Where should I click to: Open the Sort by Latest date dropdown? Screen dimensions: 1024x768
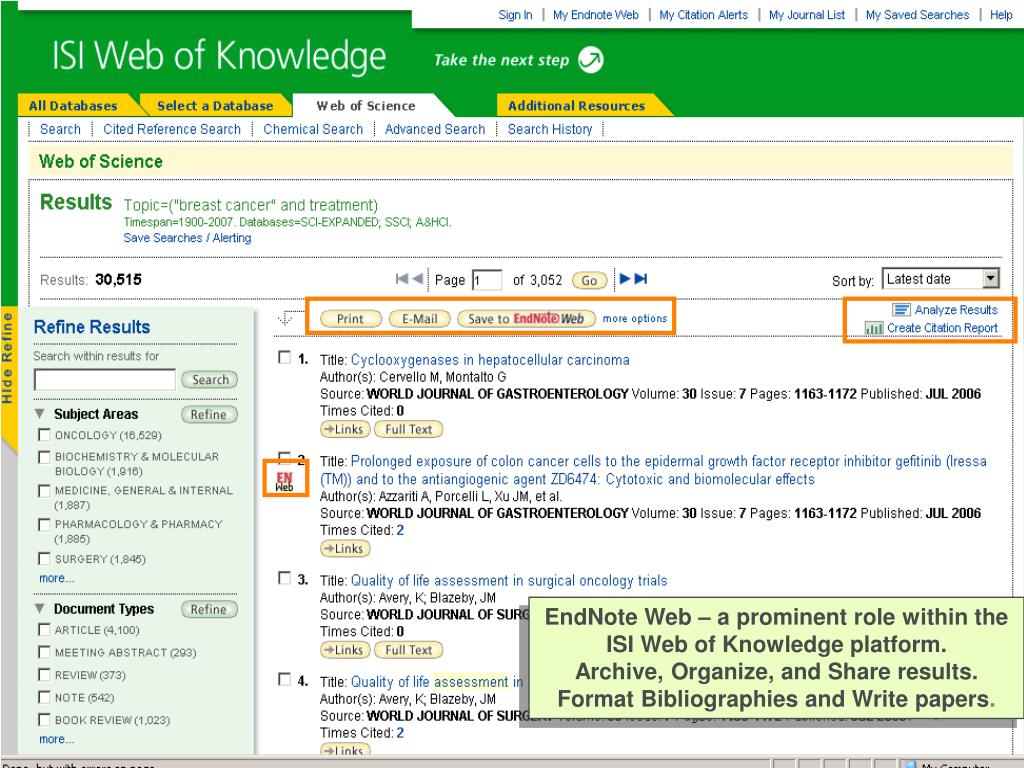tap(991, 280)
